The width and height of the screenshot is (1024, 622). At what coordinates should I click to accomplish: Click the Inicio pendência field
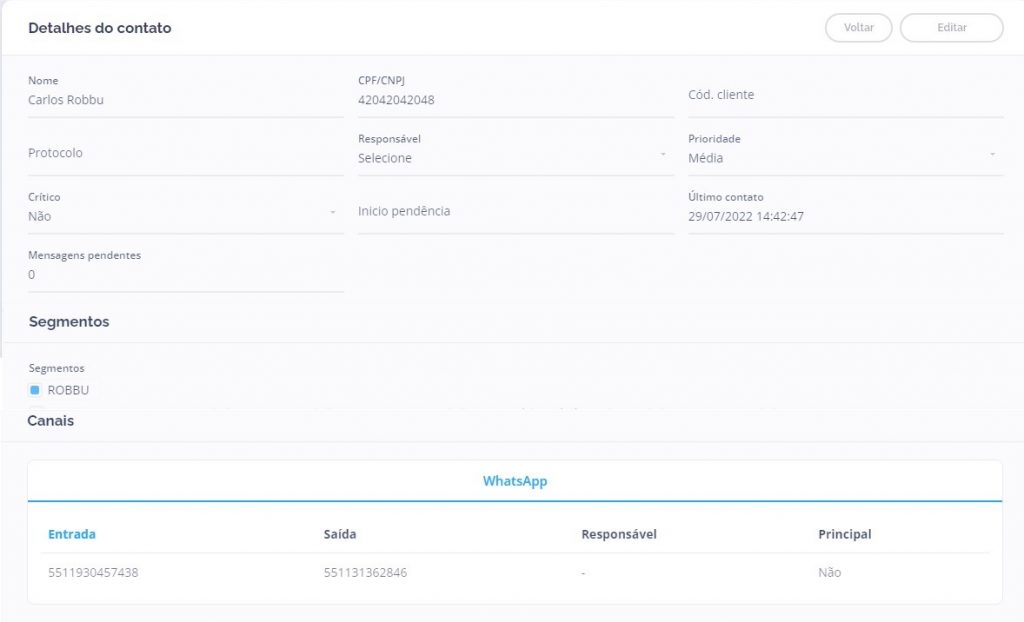pyautogui.click(x=515, y=211)
